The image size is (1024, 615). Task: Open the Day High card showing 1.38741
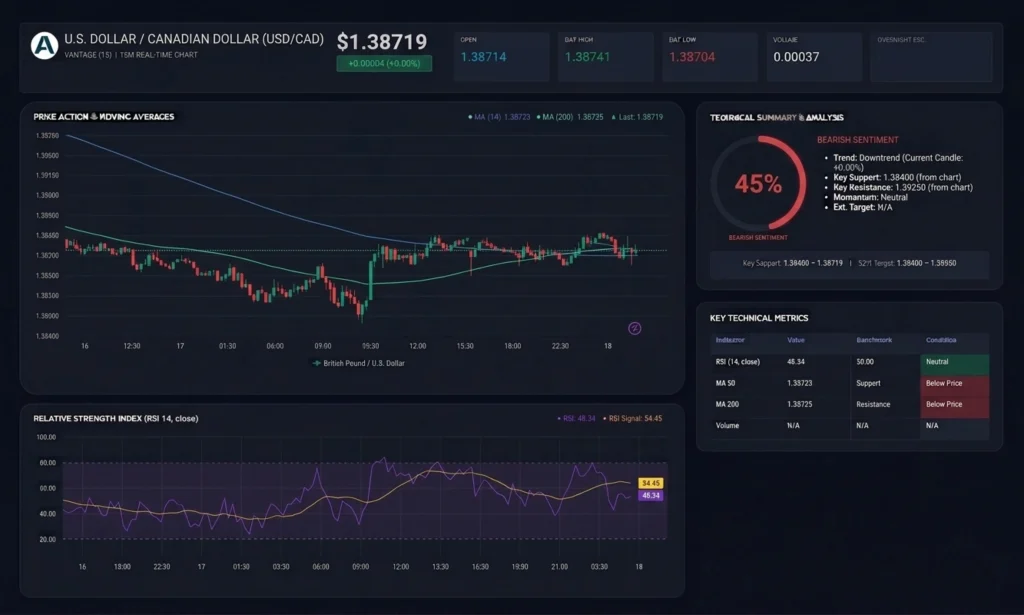pyautogui.click(x=605, y=57)
